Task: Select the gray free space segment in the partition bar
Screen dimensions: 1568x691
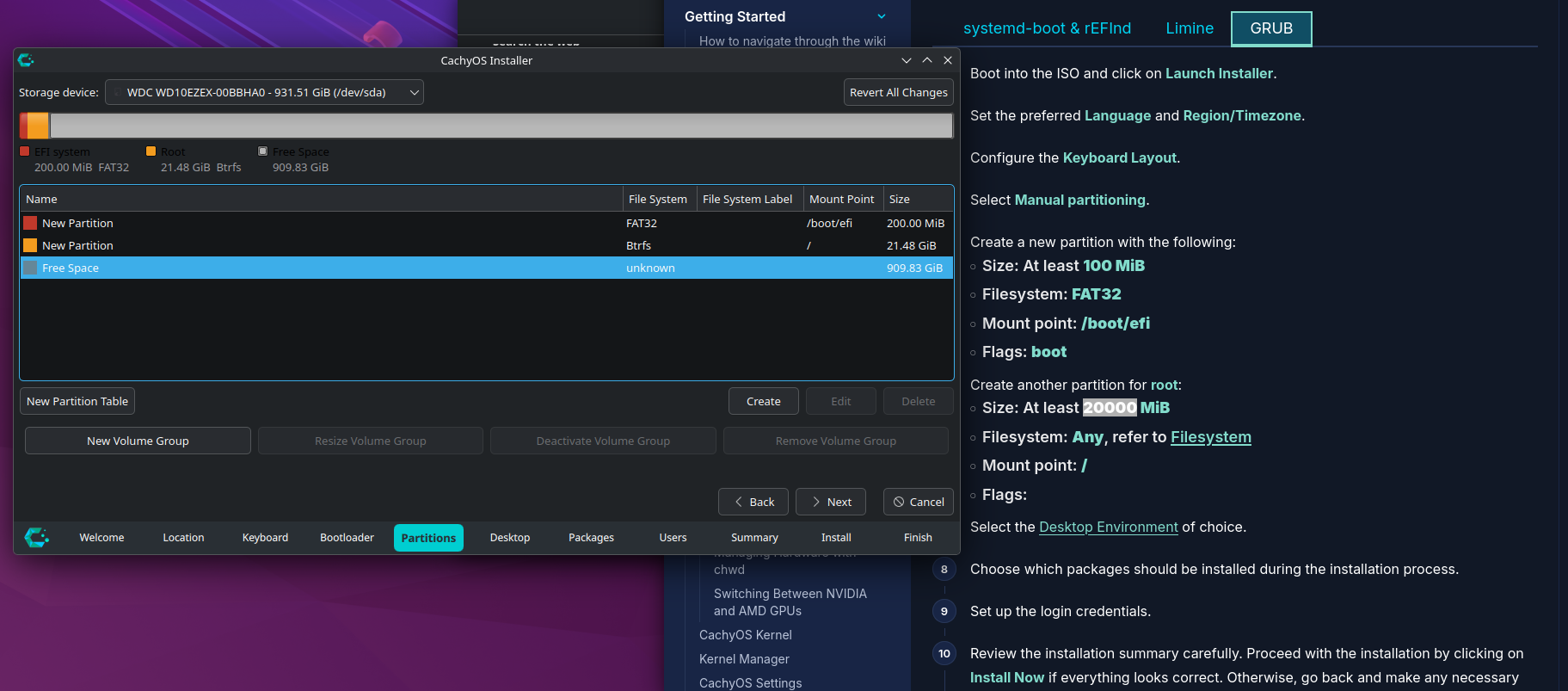Action: point(501,126)
